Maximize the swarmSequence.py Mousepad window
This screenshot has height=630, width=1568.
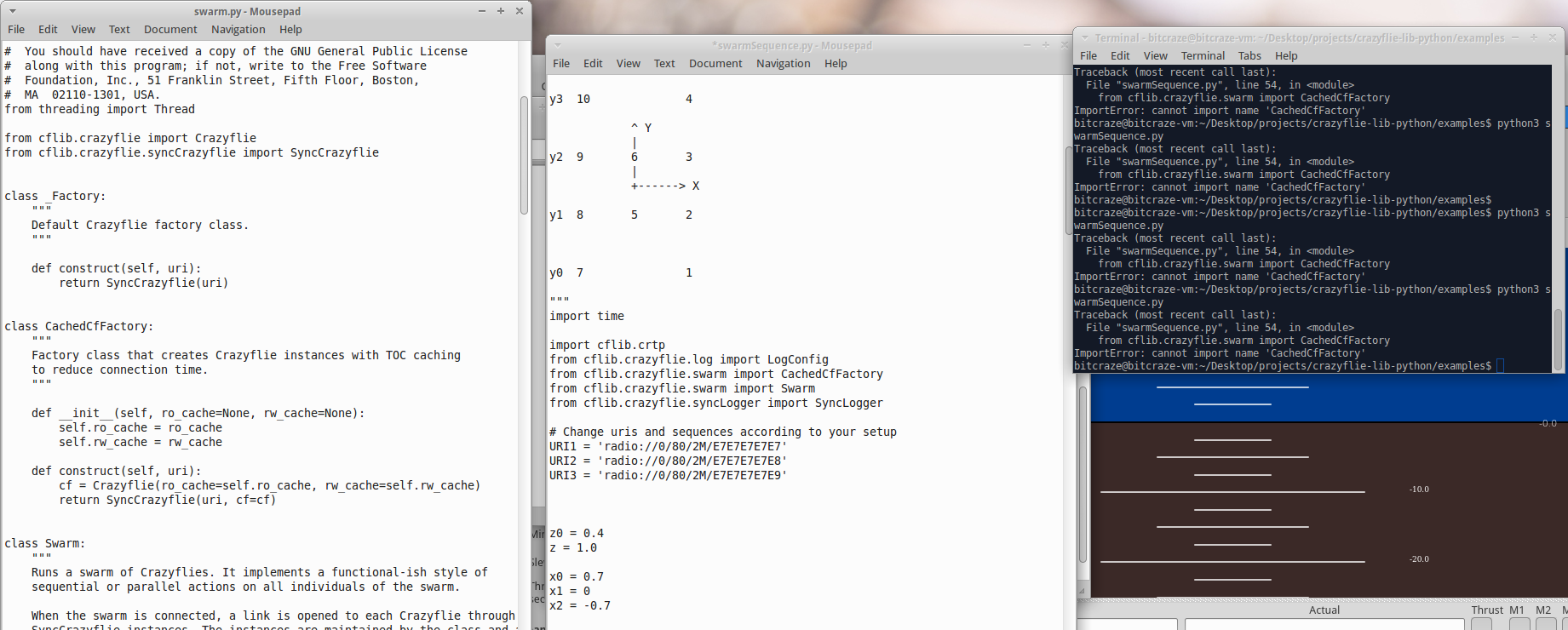pos(1045,45)
